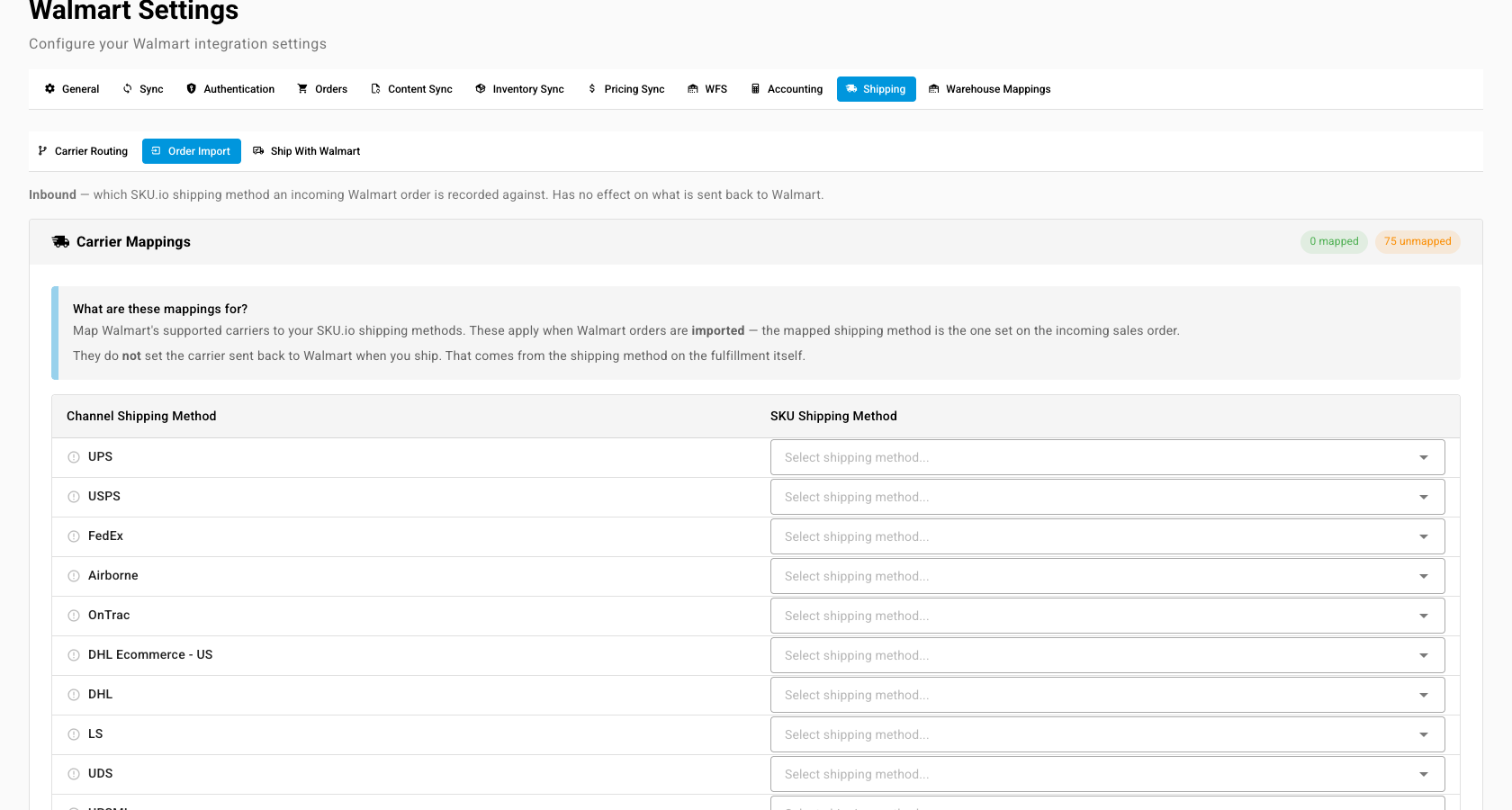Image resolution: width=1512 pixels, height=810 pixels.
Task: Select the Order Import sub-tab
Action: pyautogui.click(x=191, y=151)
